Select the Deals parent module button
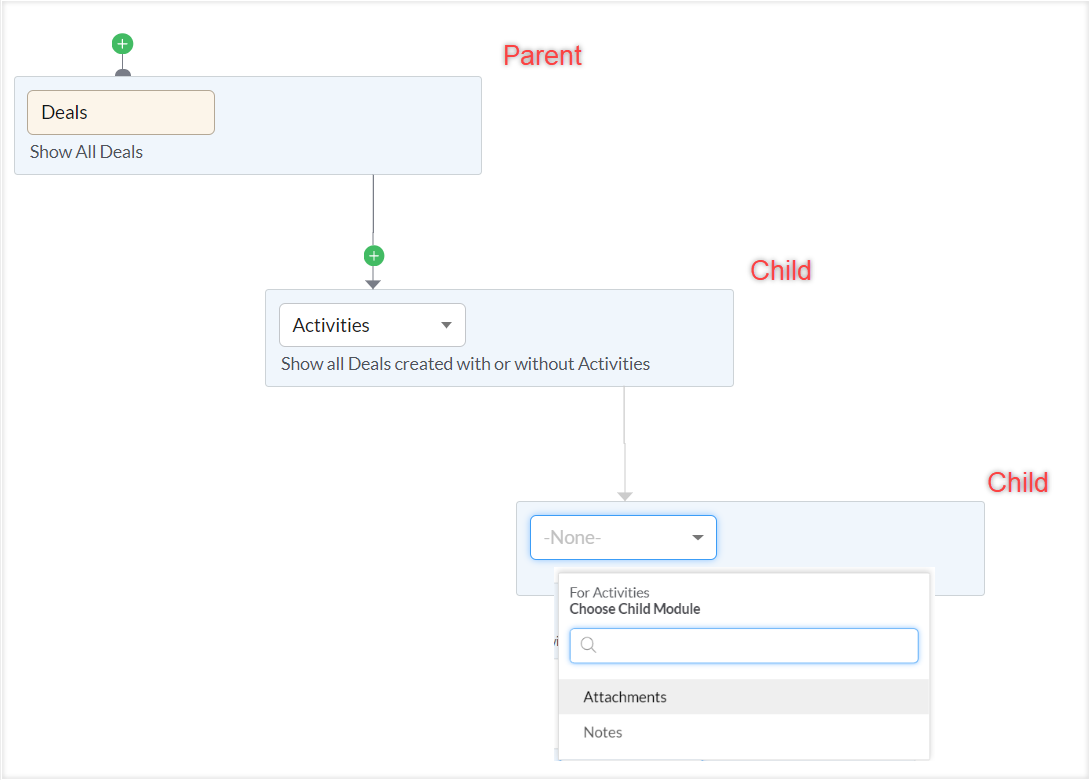 pyautogui.click(x=120, y=112)
